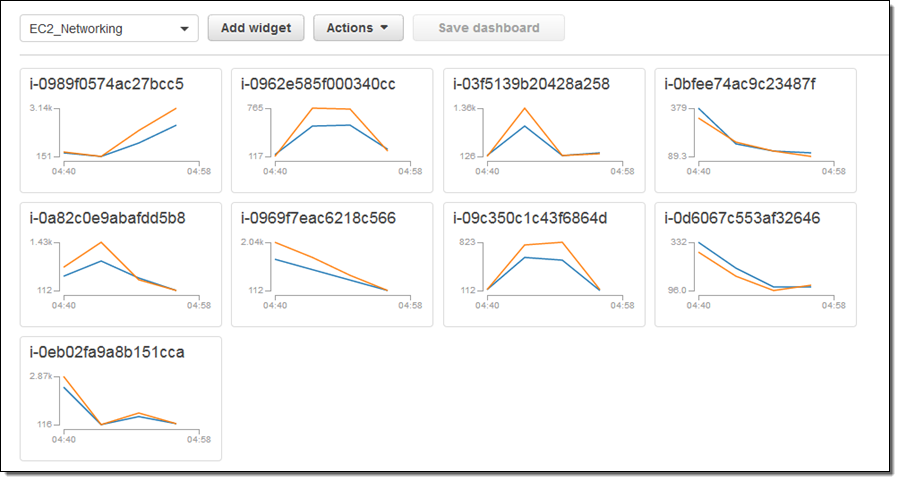
Task: Click the i-0bfee74ac9c23487f widget title
Action: 740,84
